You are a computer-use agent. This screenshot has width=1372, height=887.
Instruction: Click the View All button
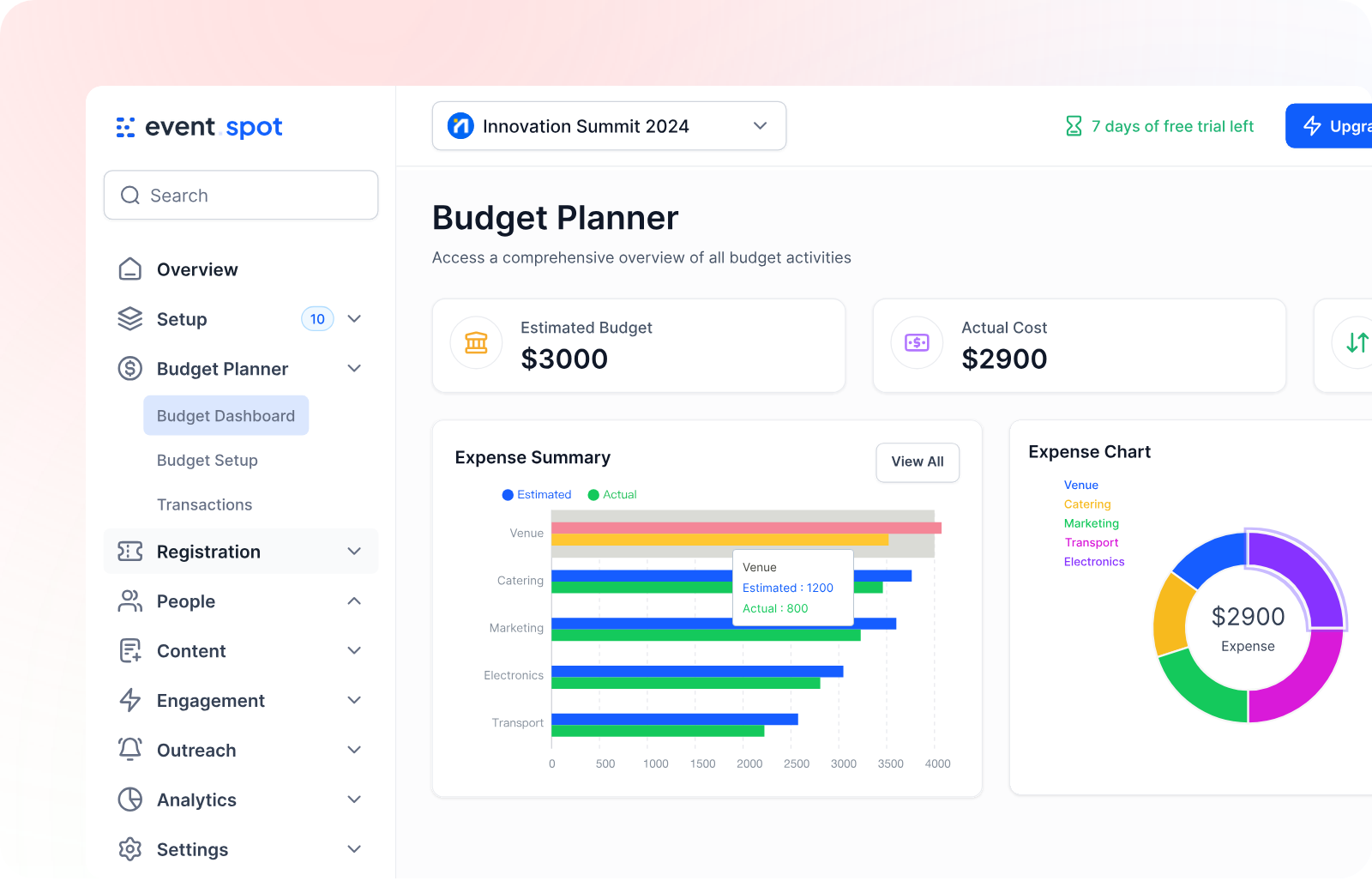[918, 462]
